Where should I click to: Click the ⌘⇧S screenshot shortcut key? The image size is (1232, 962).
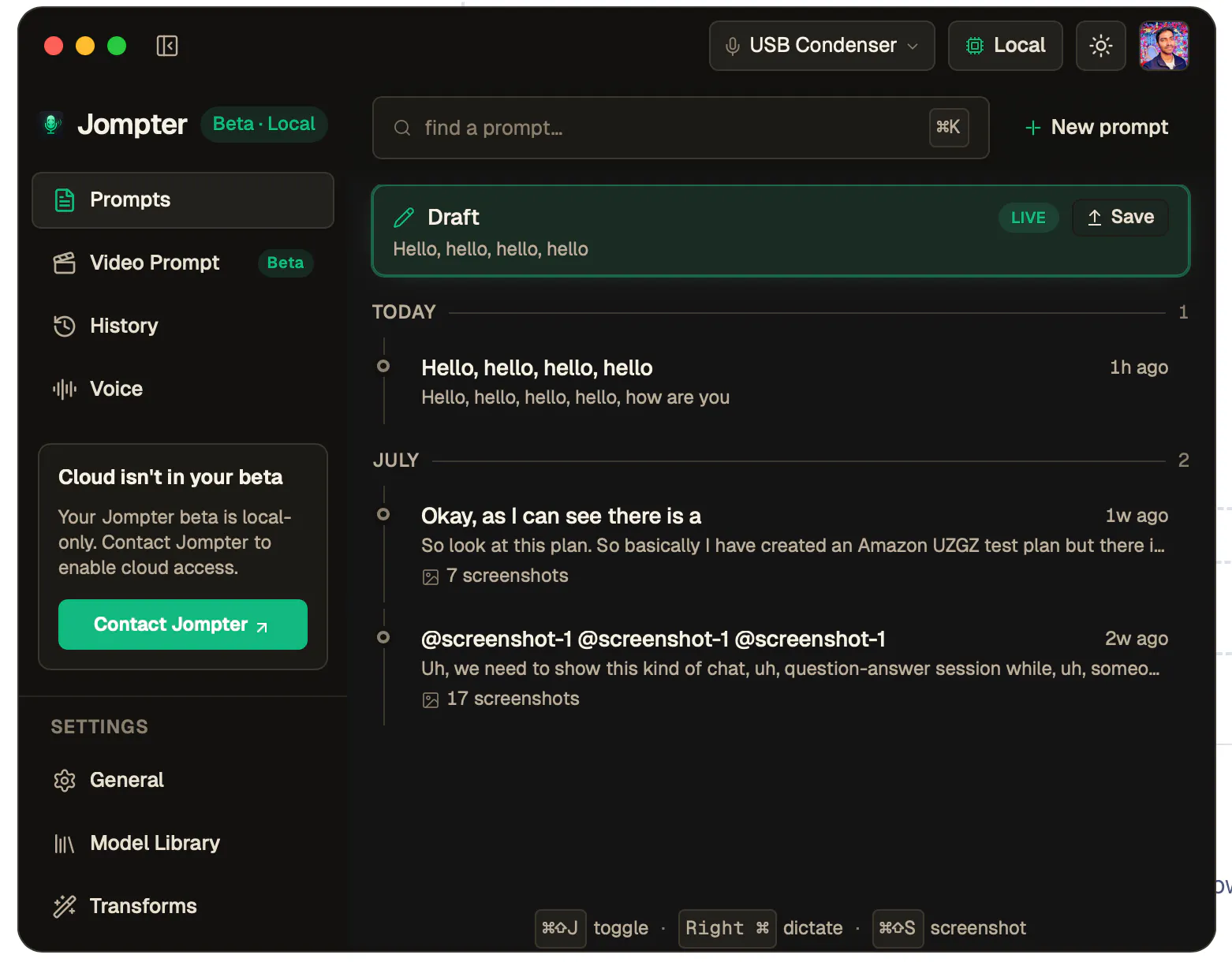898,928
